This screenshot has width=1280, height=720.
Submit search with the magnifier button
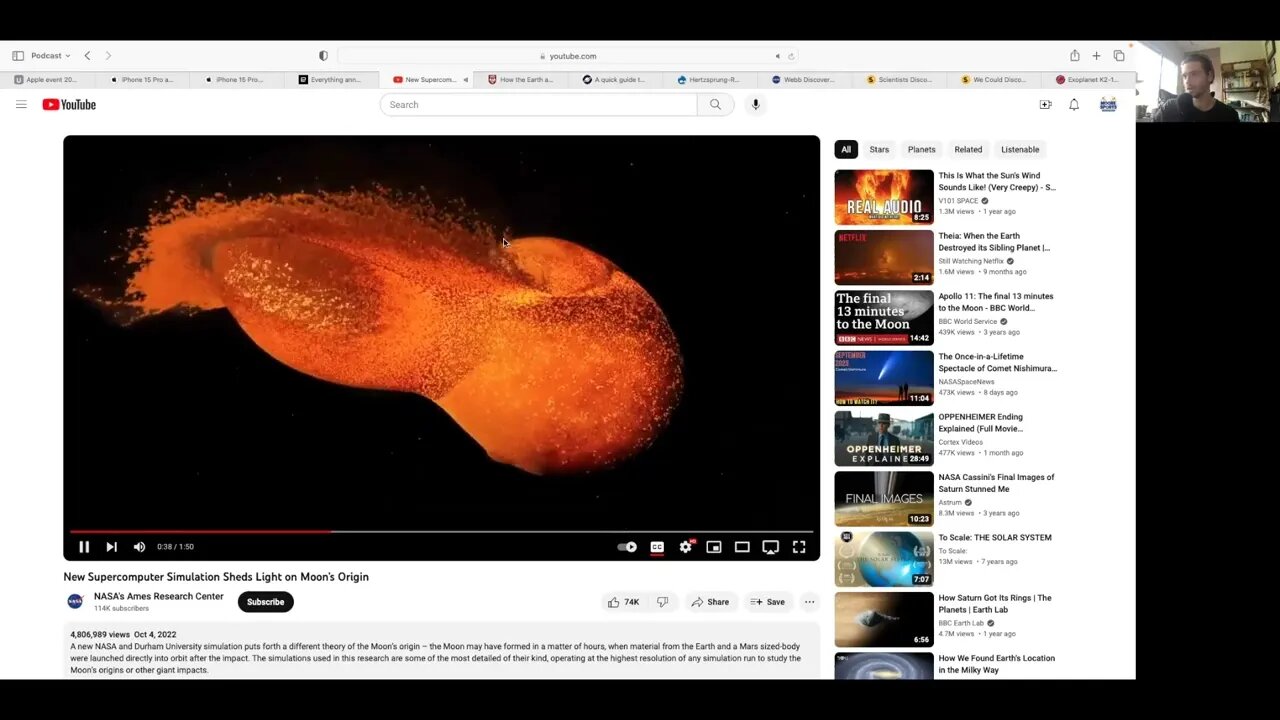coord(715,104)
